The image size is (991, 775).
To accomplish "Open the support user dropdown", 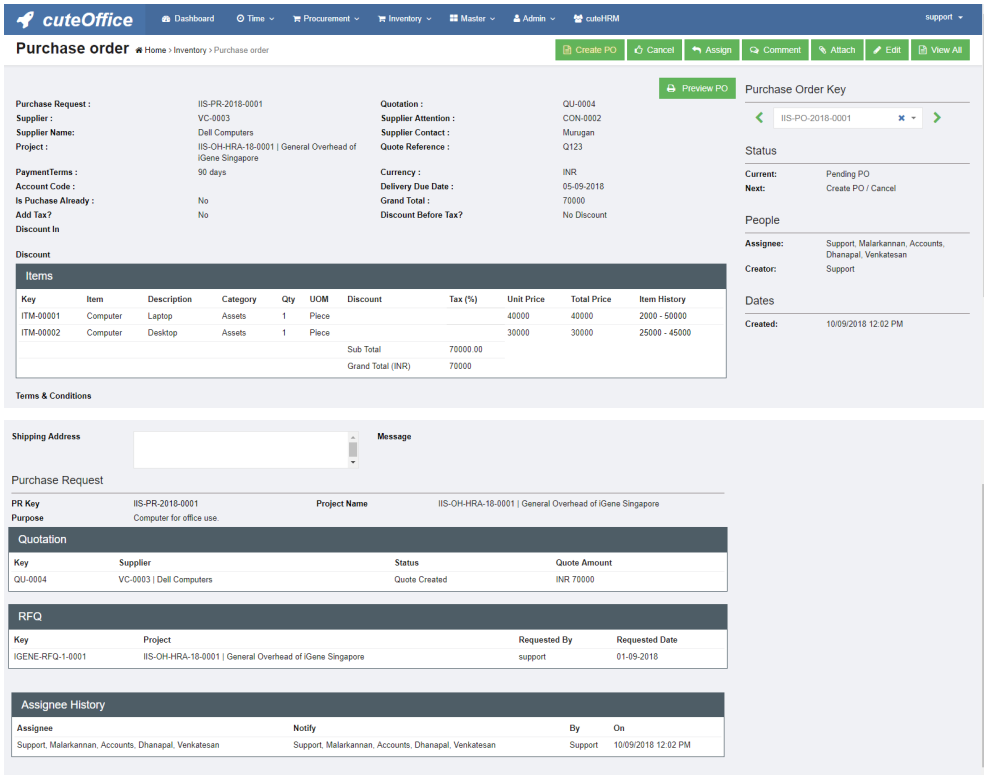I will pyautogui.click(x=943, y=17).
